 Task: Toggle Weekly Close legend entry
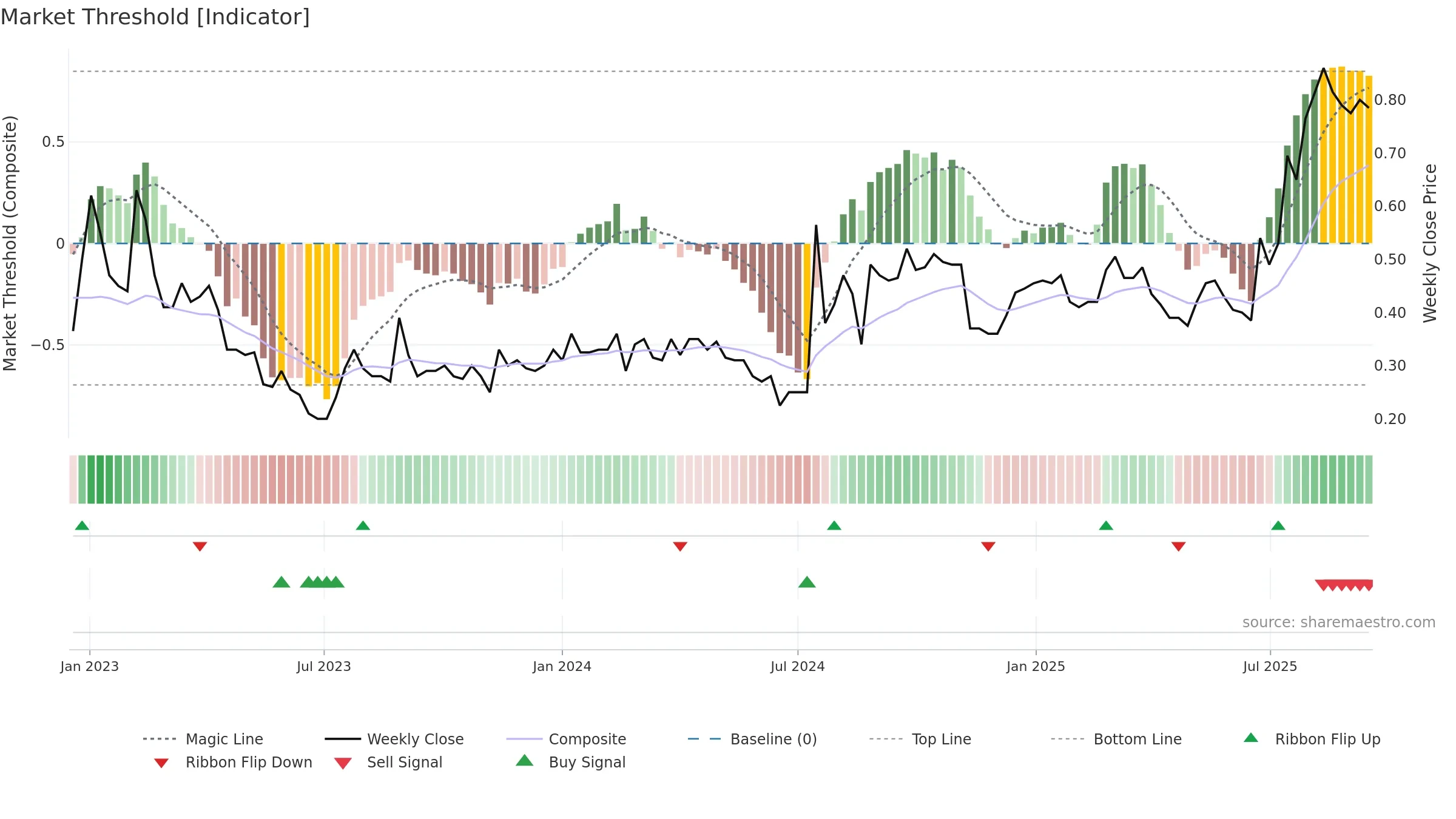[394, 739]
